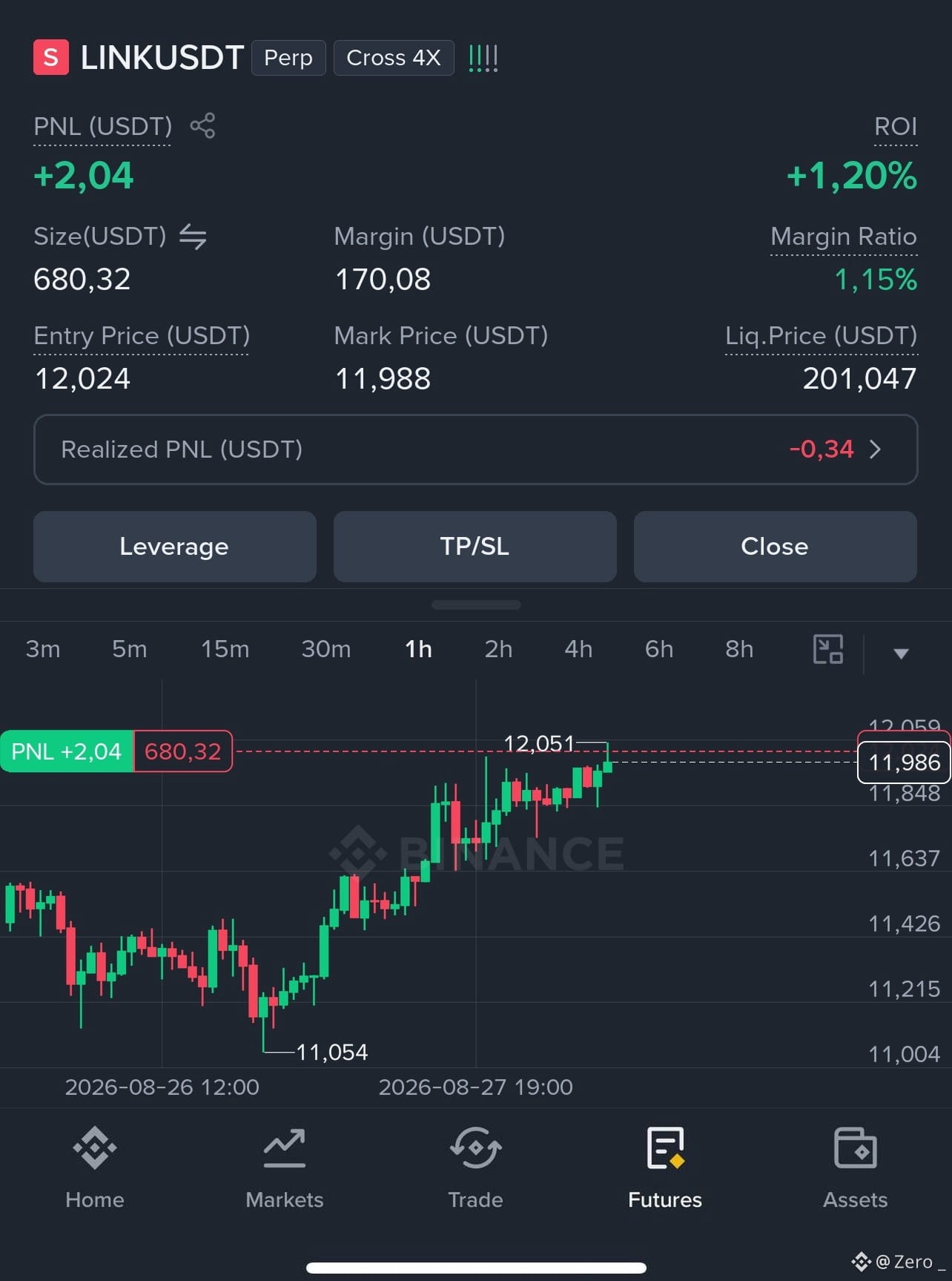Tap the 2026-08-26 12:00 time label
Screen dimensions: 952x1281
162,1087
